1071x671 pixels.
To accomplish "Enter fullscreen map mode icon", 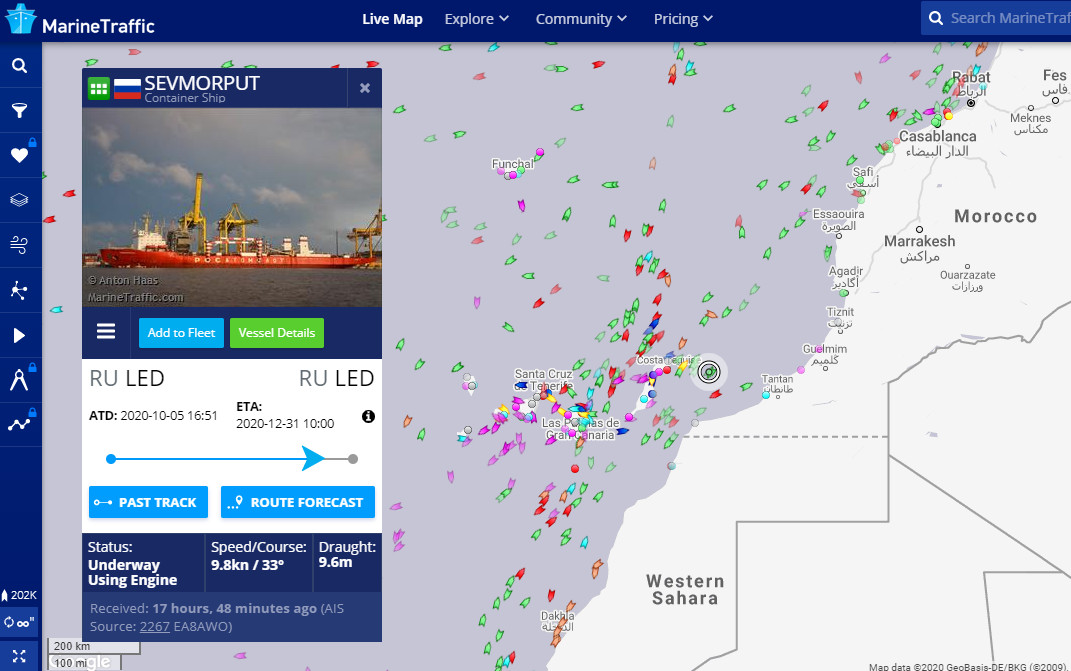I will tap(19, 656).
